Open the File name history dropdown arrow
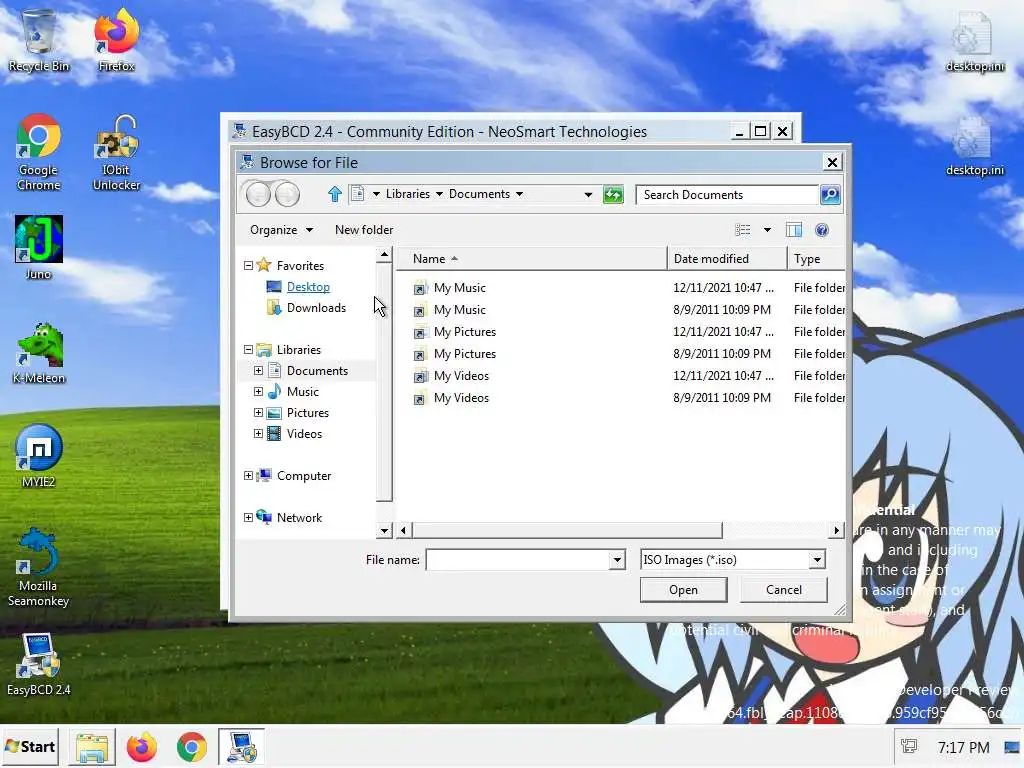 click(x=617, y=560)
